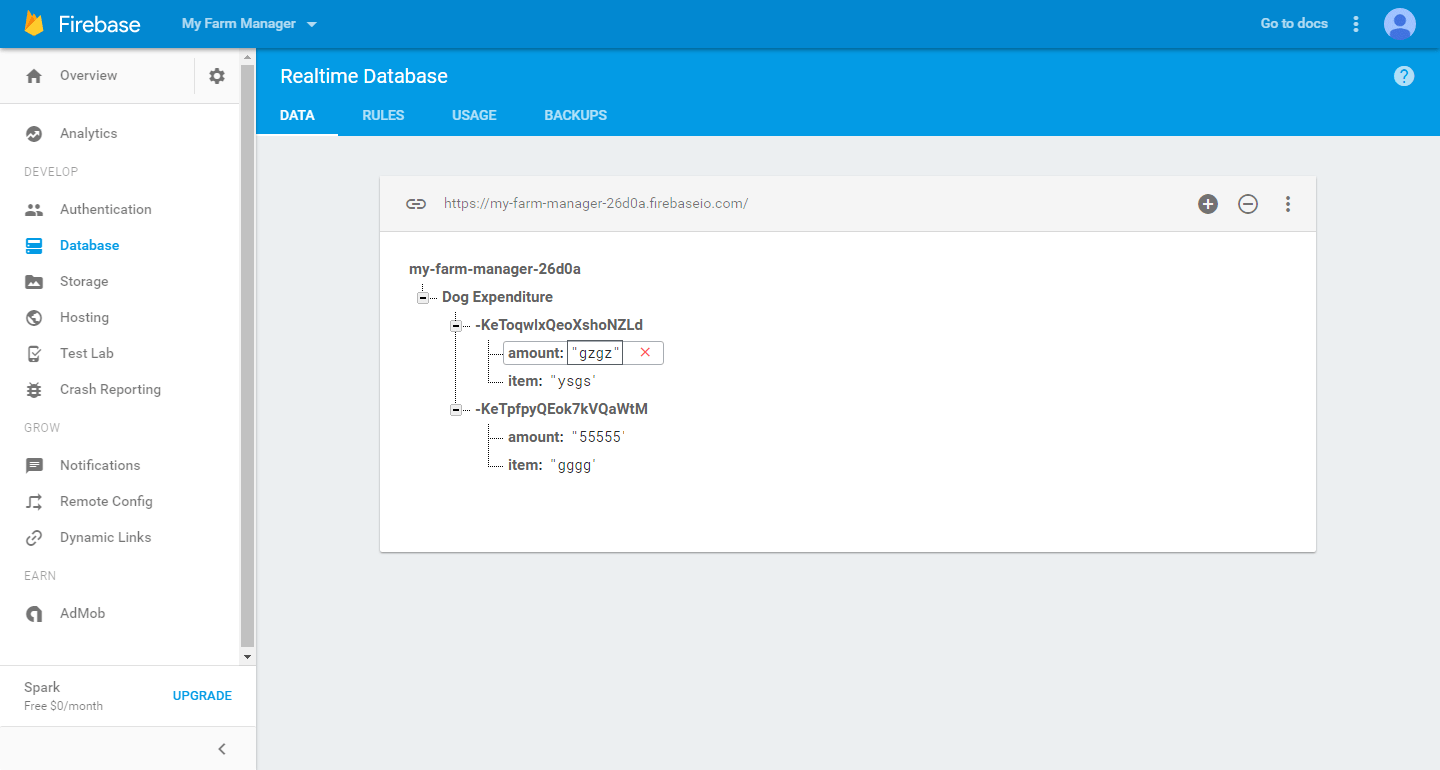Open Storage from the sidebar
This screenshot has height=770, width=1440.
click(x=84, y=282)
